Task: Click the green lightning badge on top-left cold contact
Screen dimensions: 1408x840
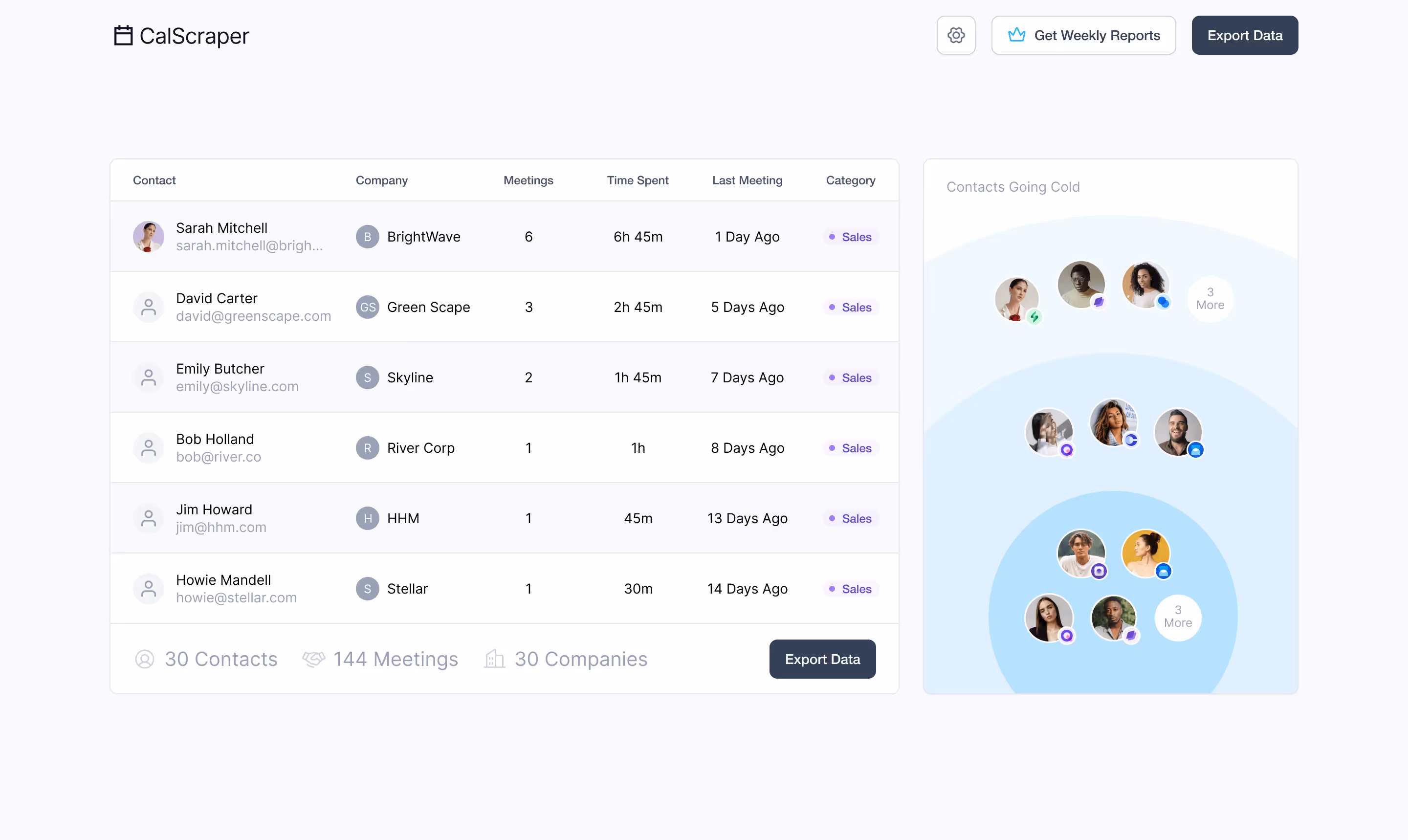Action: click(1034, 316)
